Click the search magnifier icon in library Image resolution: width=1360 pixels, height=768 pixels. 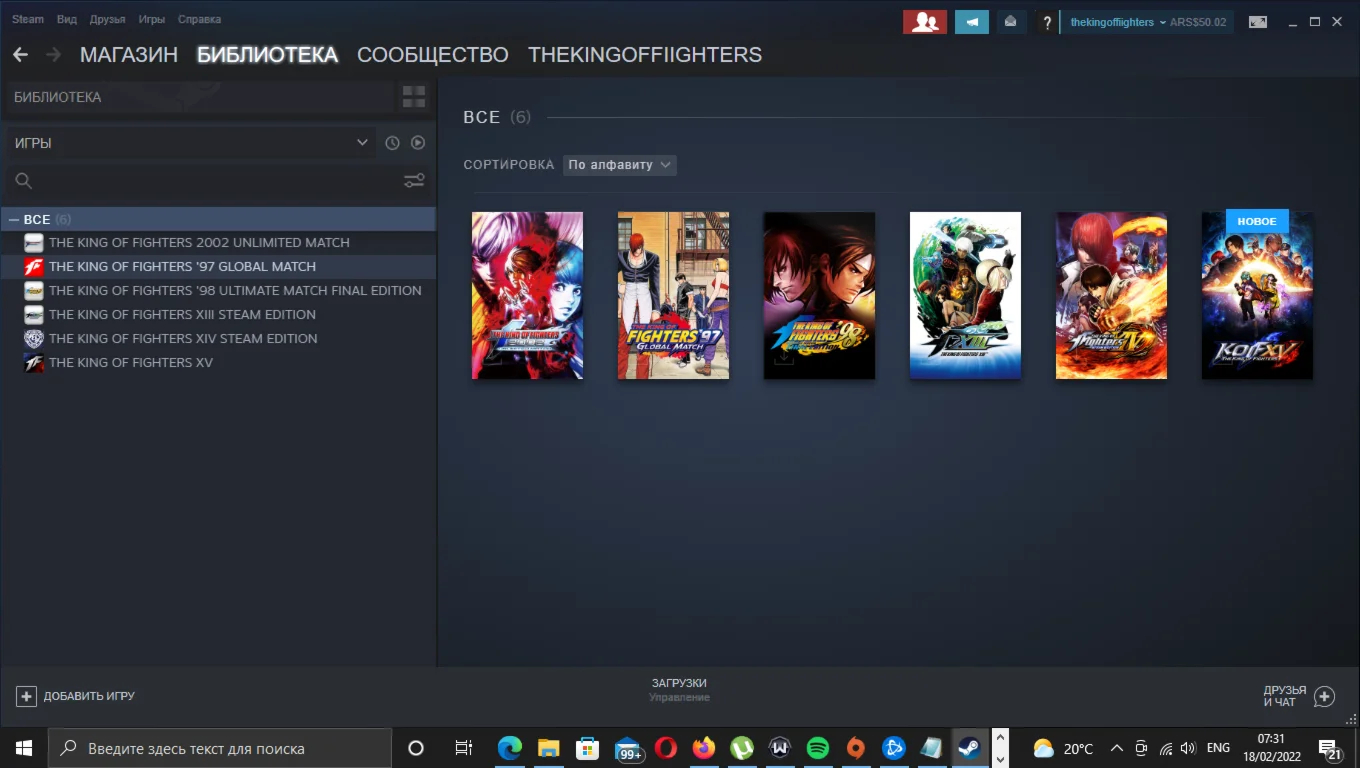point(24,181)
